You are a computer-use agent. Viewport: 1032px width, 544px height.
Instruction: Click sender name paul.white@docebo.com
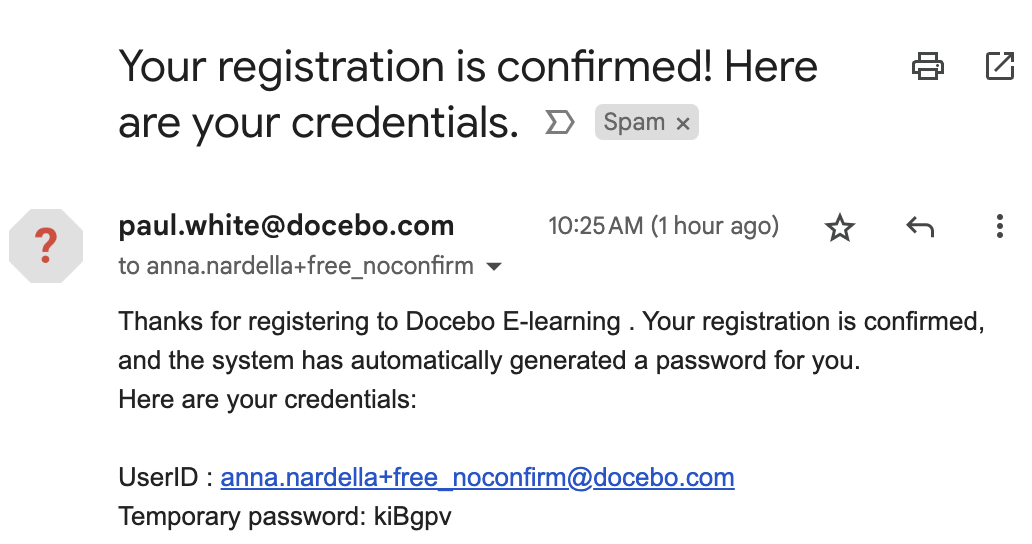click(286, 226)
